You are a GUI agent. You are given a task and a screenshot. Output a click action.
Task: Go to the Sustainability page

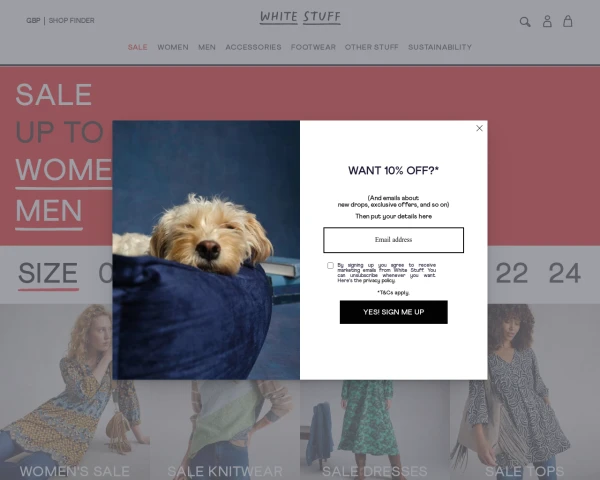coord(440,47)
